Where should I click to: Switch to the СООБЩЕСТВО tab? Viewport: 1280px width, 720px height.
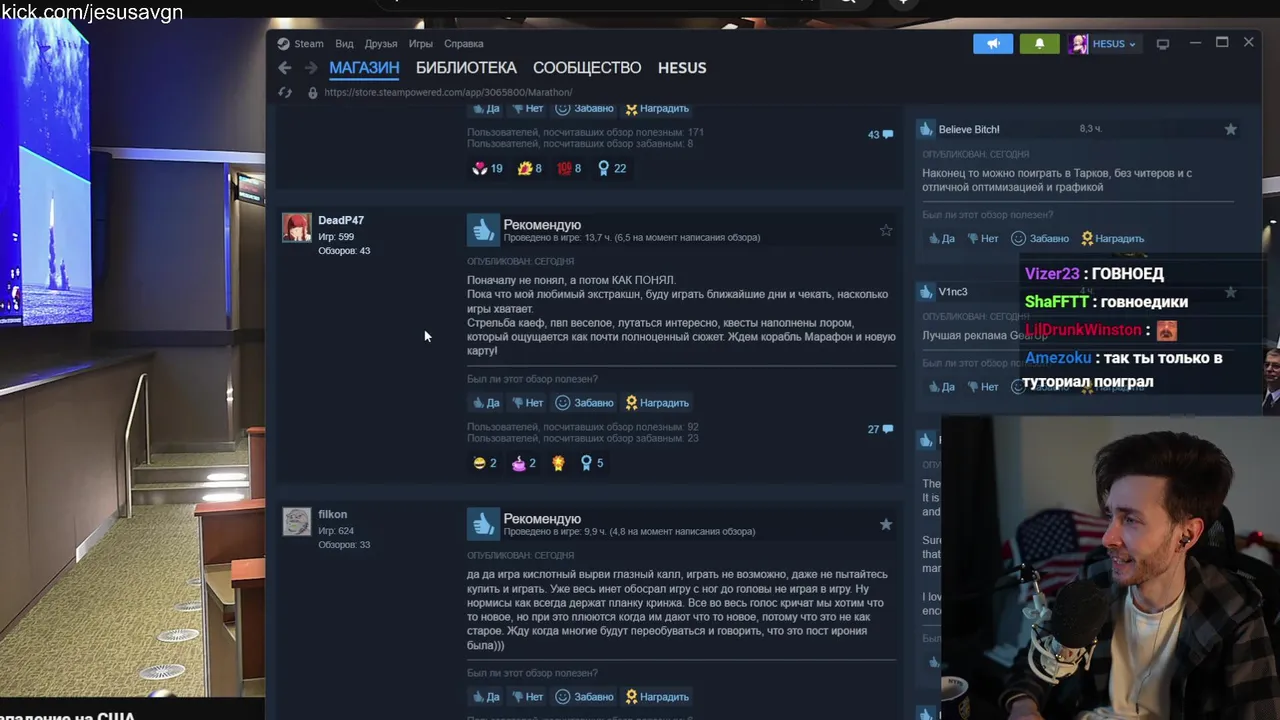587,68
